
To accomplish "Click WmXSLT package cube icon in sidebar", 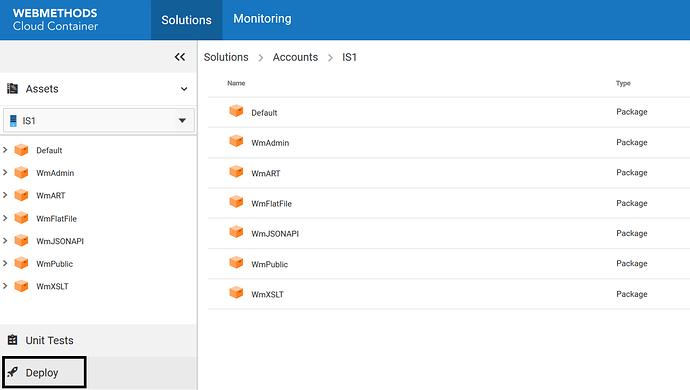I will (x=21, y=286).
